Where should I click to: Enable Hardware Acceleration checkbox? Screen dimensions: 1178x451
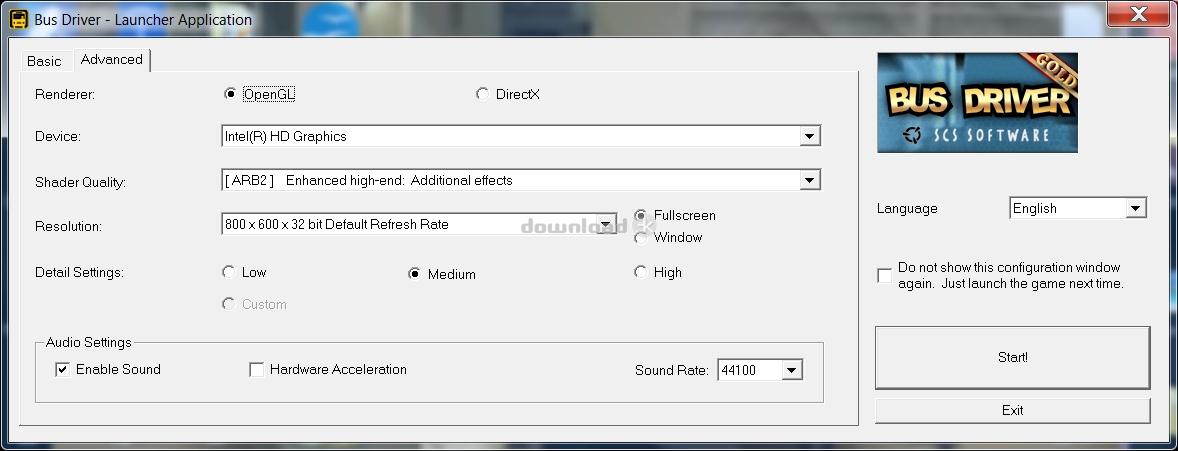pos(257,370)
